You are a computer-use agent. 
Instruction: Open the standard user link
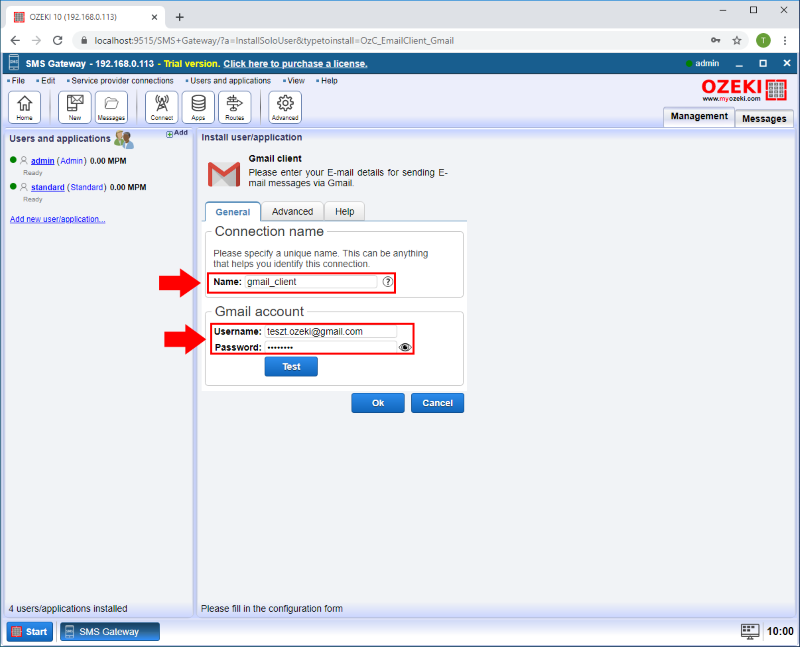pos(47,187)
